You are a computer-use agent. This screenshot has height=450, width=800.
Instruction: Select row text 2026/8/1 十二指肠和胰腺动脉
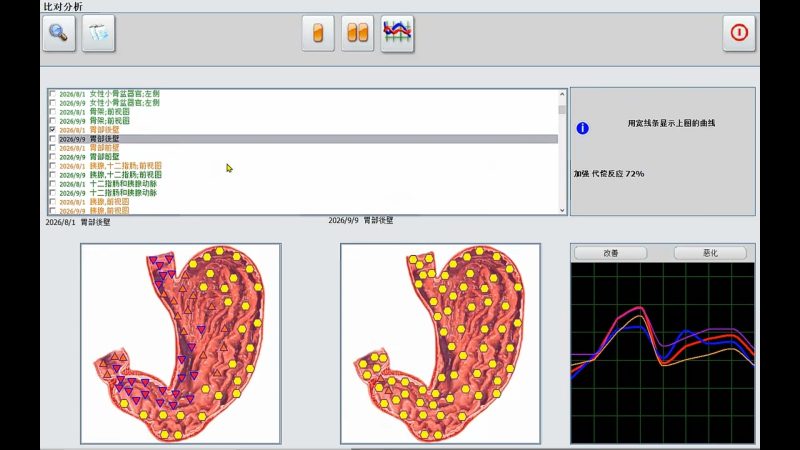pos(108,184)
